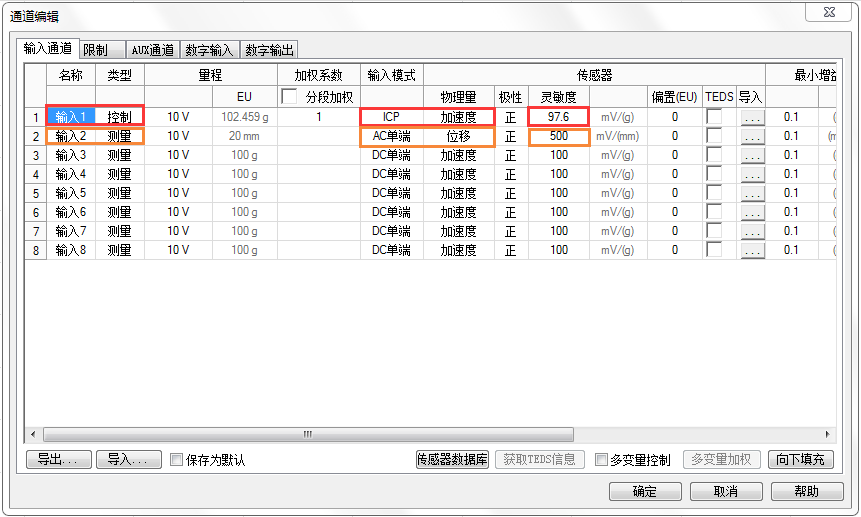The image size is (861, 517).
Task: Click the 向下填充 fill-down button
Action: 801,459
